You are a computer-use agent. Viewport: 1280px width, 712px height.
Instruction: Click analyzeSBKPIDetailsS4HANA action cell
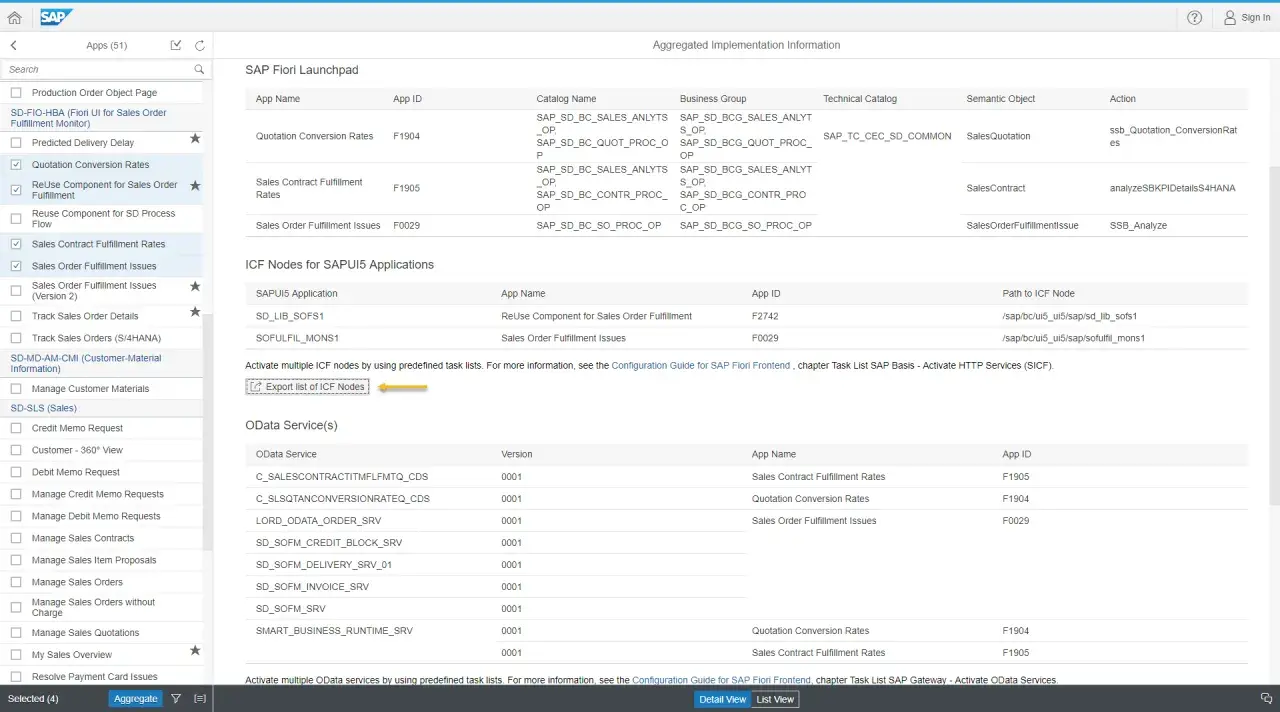pos(1174,188)
